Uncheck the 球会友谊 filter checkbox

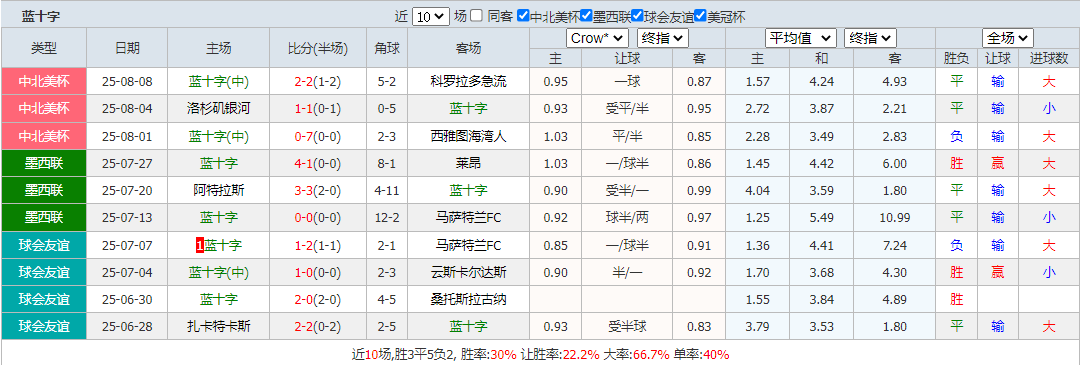tap(637, 16)
